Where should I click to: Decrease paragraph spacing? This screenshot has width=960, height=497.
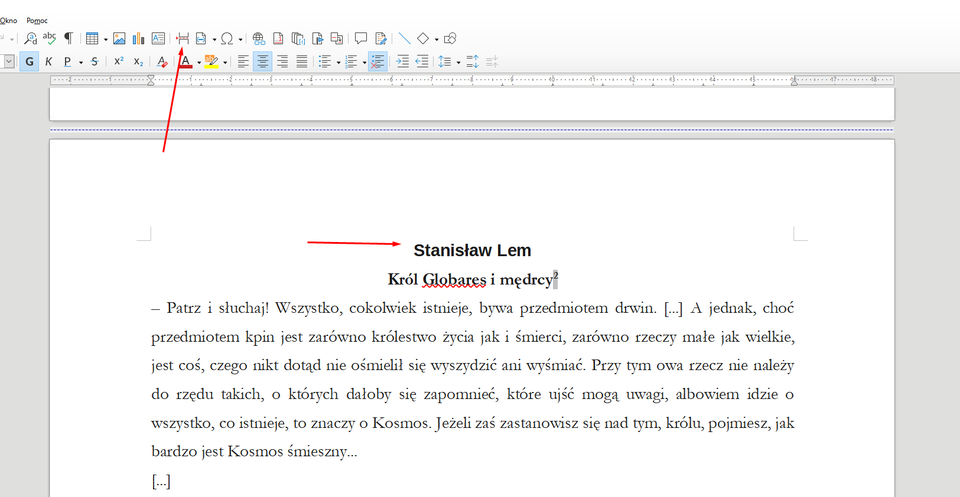[x=492, y=61]
